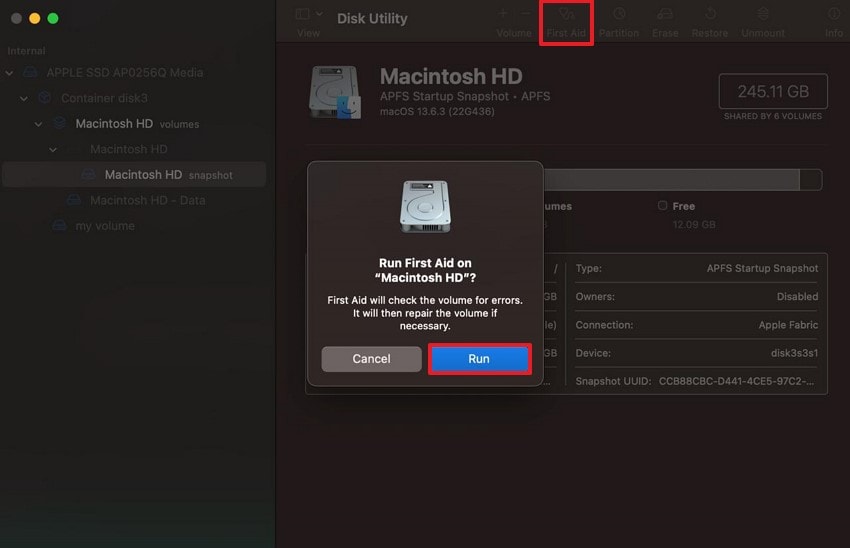Select my volume in the sidebar
The height and width of the screenshot is (548, 850).
(105, 225)
